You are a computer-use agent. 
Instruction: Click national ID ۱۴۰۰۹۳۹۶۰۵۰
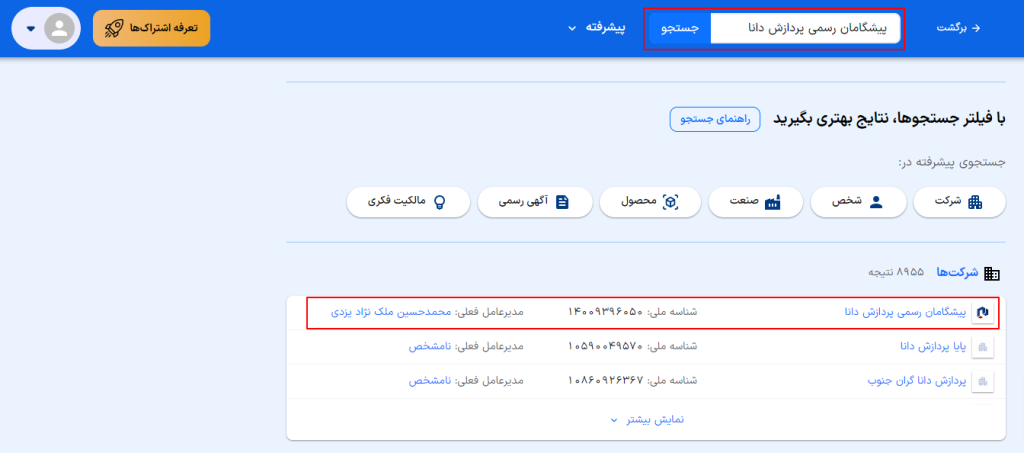[x=605, y=312]
